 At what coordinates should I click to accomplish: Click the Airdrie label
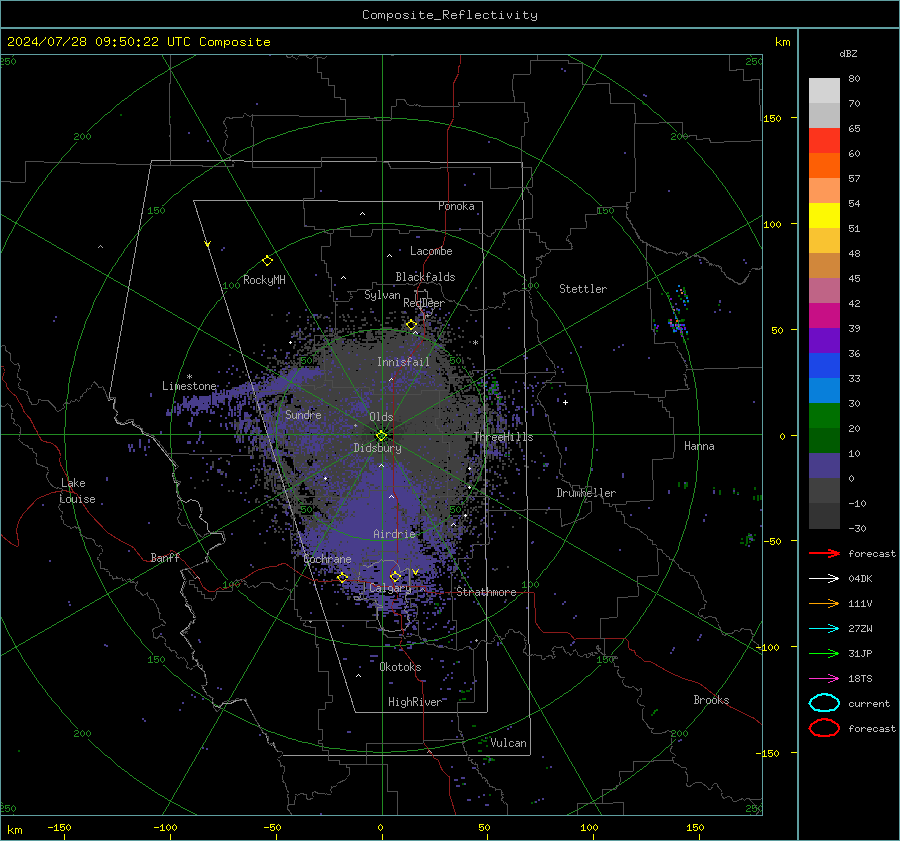coord(394,534)
